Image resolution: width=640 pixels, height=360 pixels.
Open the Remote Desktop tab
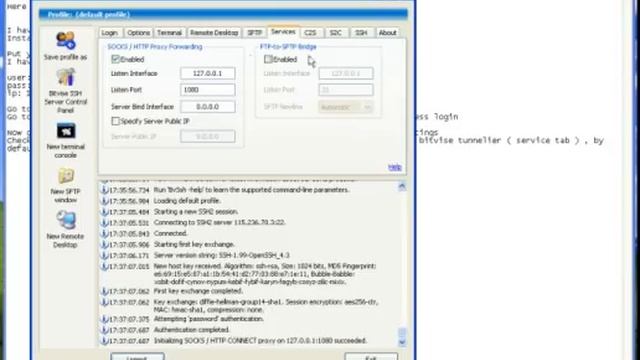click(x=214, y=33)
